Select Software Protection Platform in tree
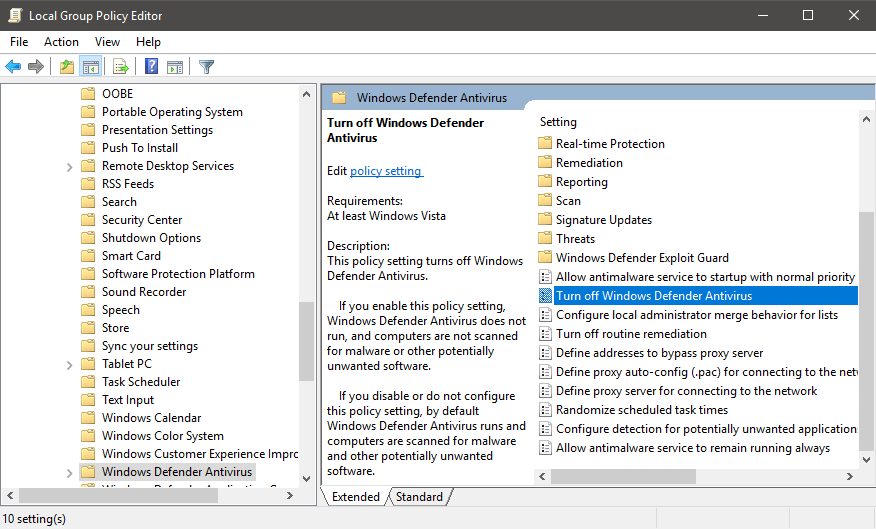The width and height of the screenshot is (876, 529). 178,274
